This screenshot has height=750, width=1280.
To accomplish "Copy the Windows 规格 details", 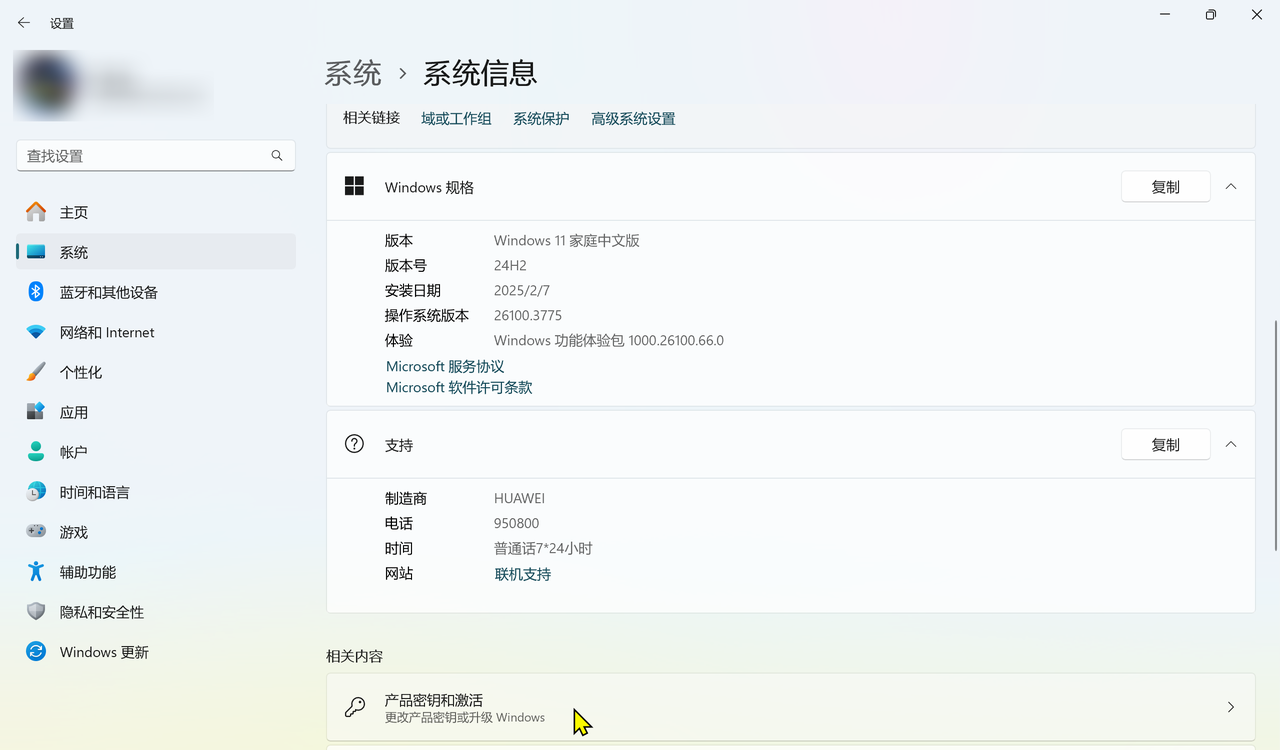I will point(1165,187).
